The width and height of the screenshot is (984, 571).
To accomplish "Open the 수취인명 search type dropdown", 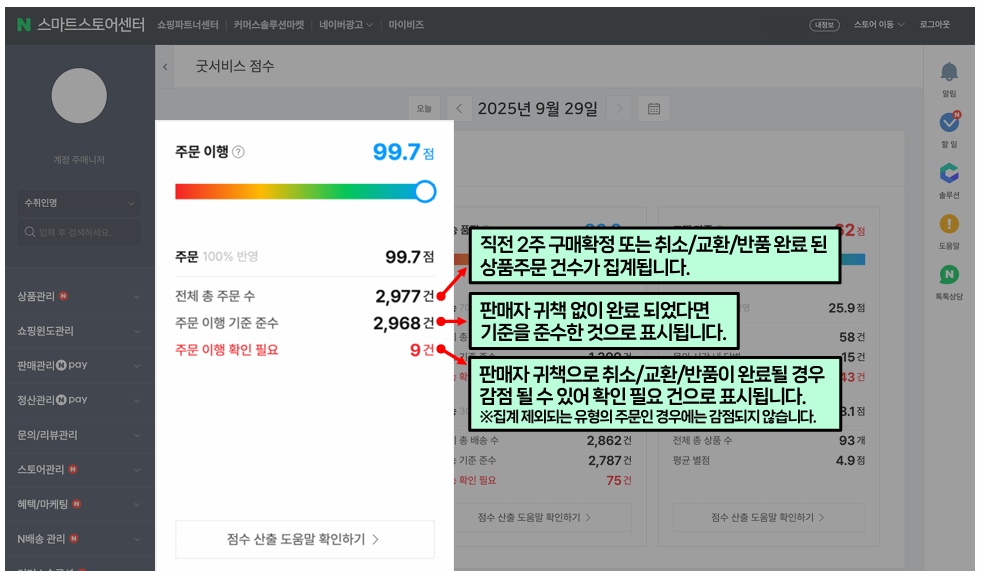I will pos(78,203).
